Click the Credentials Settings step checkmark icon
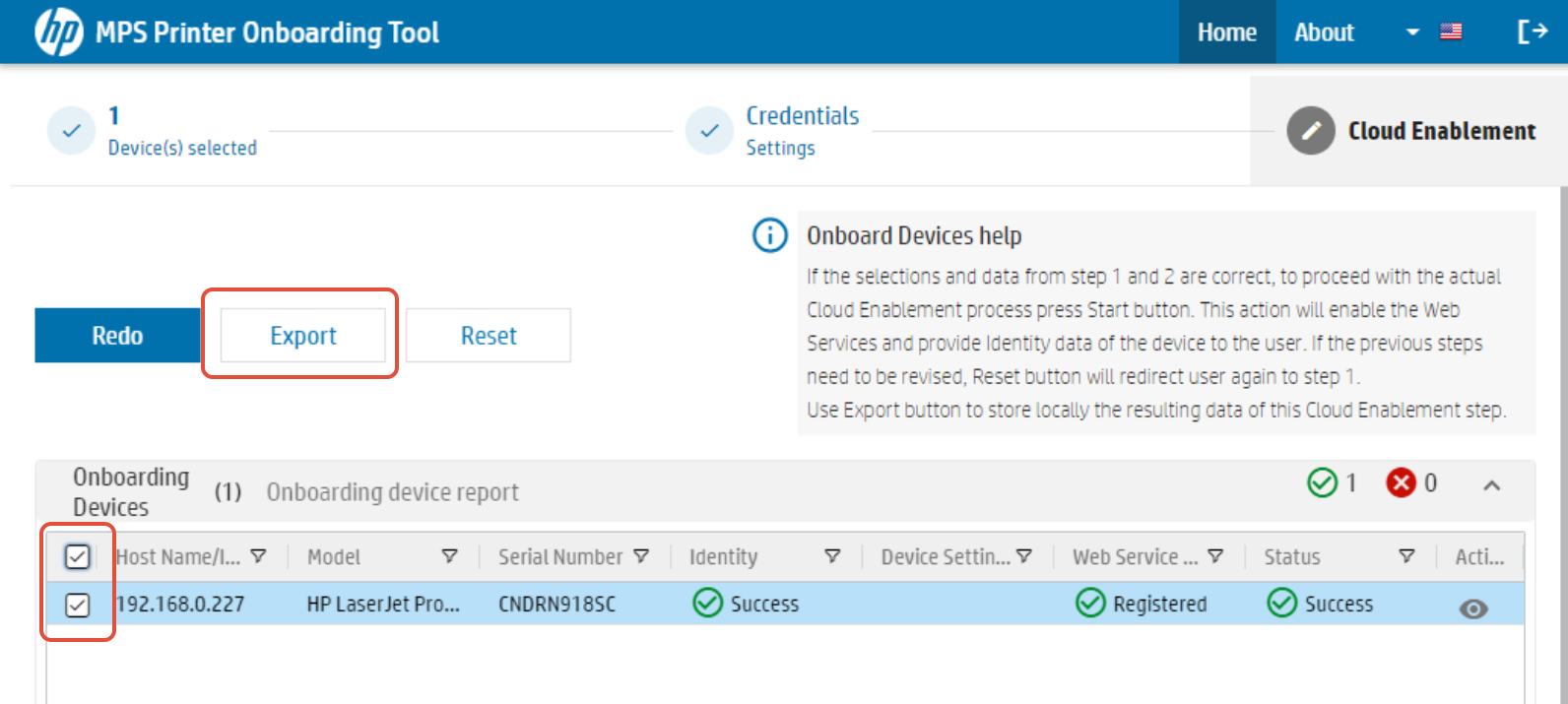 [709, 131]
